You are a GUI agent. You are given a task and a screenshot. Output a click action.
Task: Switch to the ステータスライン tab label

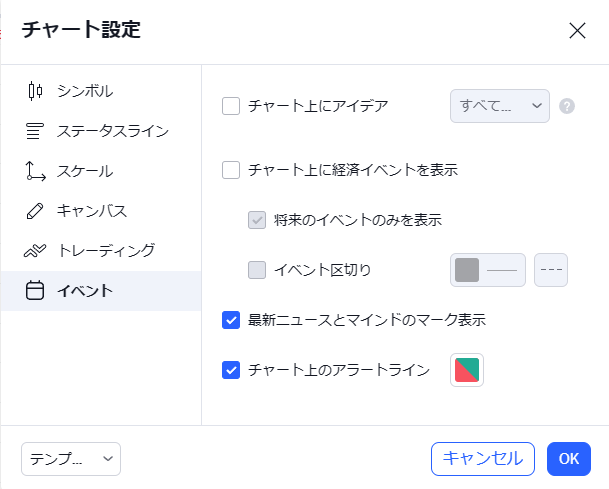click(113, 131)
